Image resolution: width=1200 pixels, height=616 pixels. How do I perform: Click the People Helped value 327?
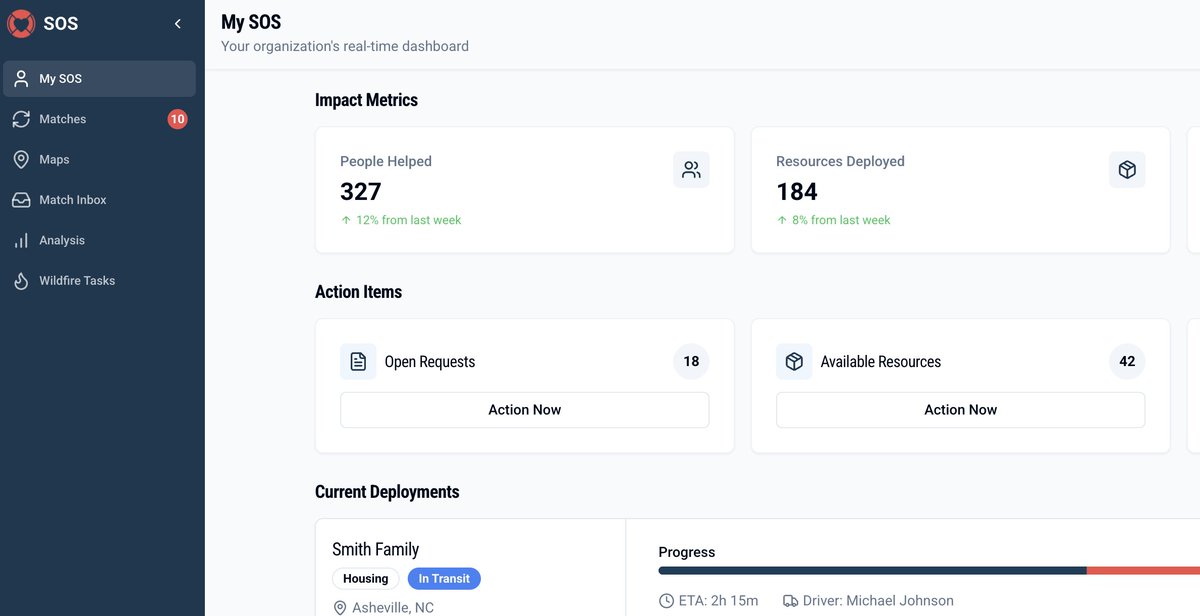tap(361, 191)
